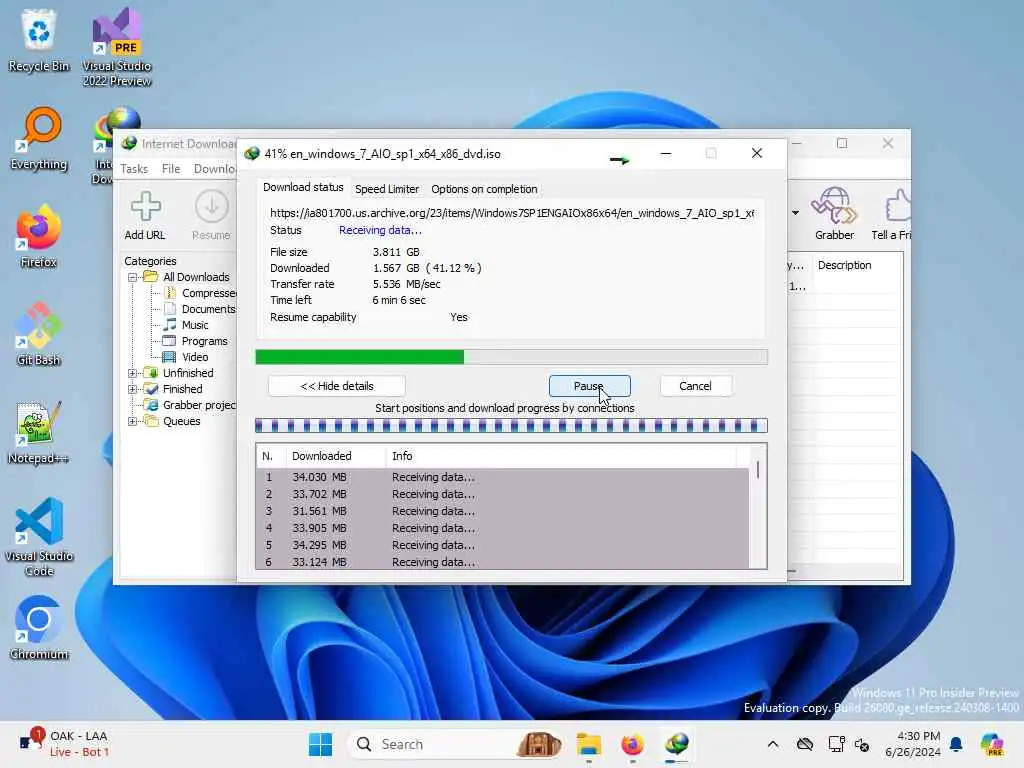Open the Copilot Preview taskbar icon
This screenshot has width=1024, height=768.
pyautogui.click(x=992, y=744)
